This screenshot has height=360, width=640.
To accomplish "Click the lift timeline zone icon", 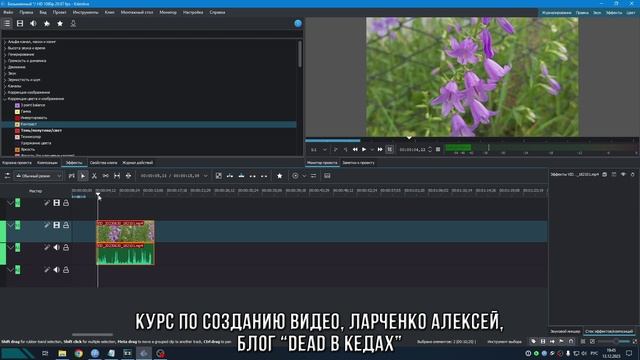I will tap(264, 176).
